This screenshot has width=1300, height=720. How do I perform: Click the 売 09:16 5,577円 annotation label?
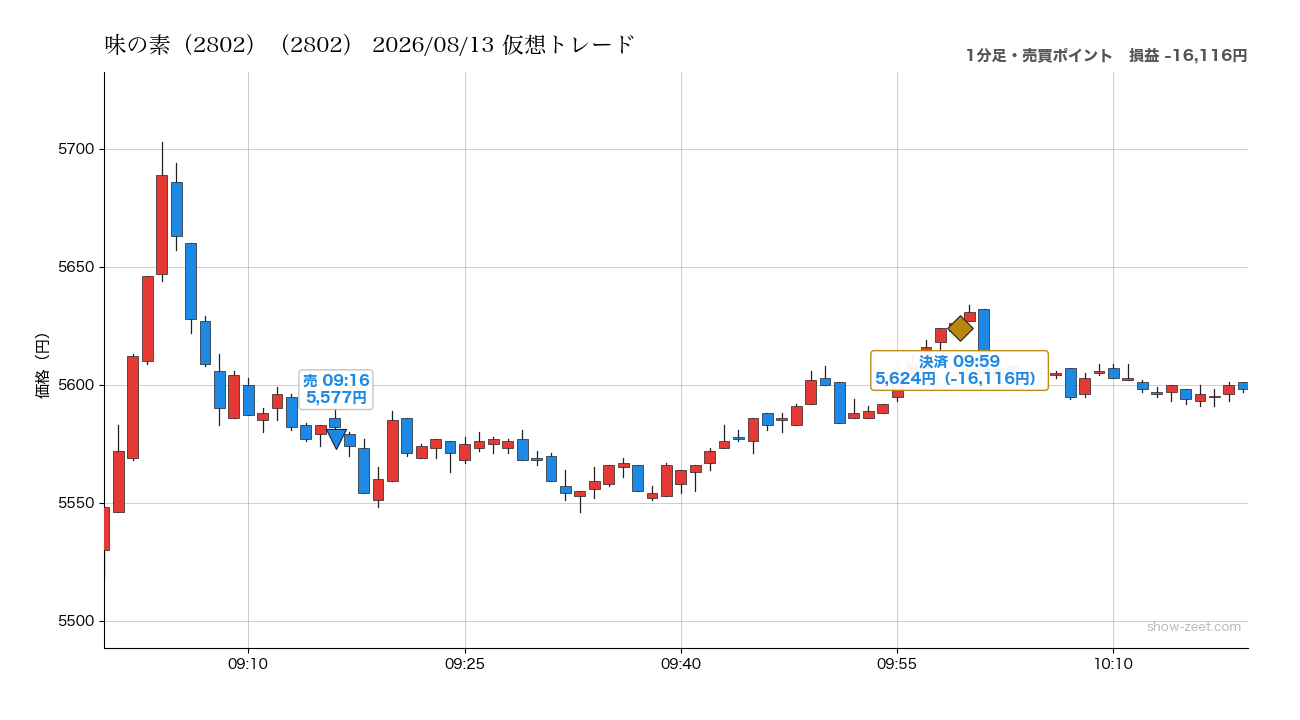click(336, 389)
